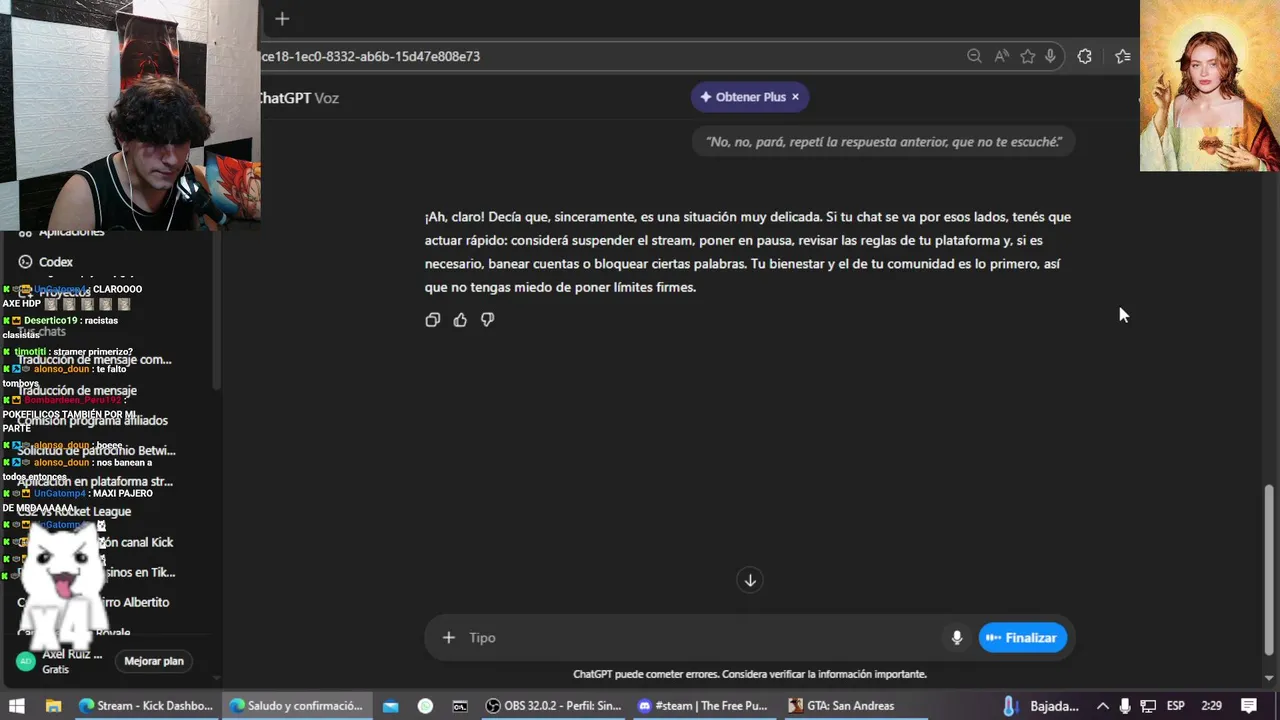The width and height of the screenshot is (1280, 720).
Task: Click the ChatGPT Voz model selector
Action: (298, 98)
